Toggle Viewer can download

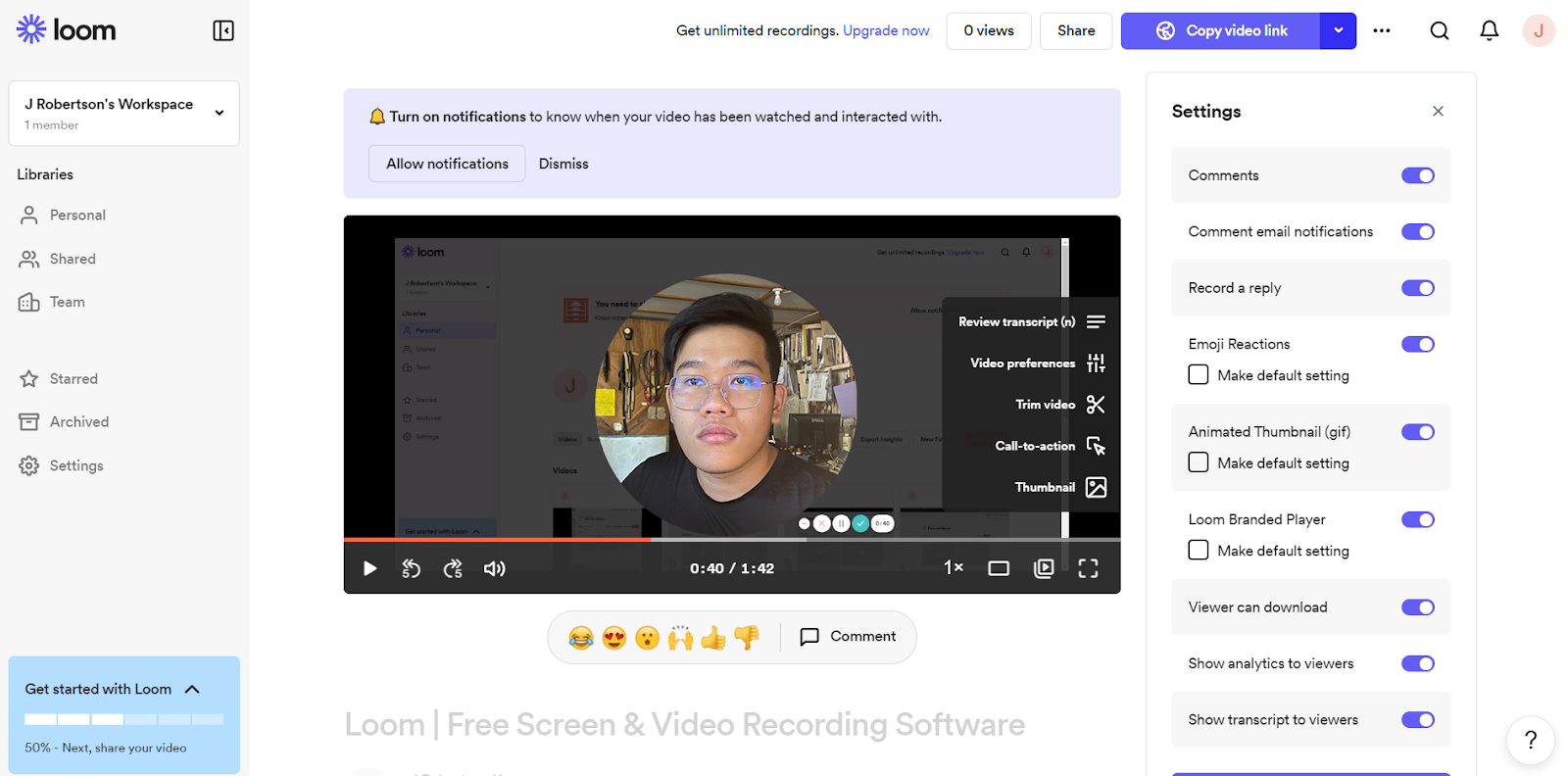click(x=1418, y=607)
